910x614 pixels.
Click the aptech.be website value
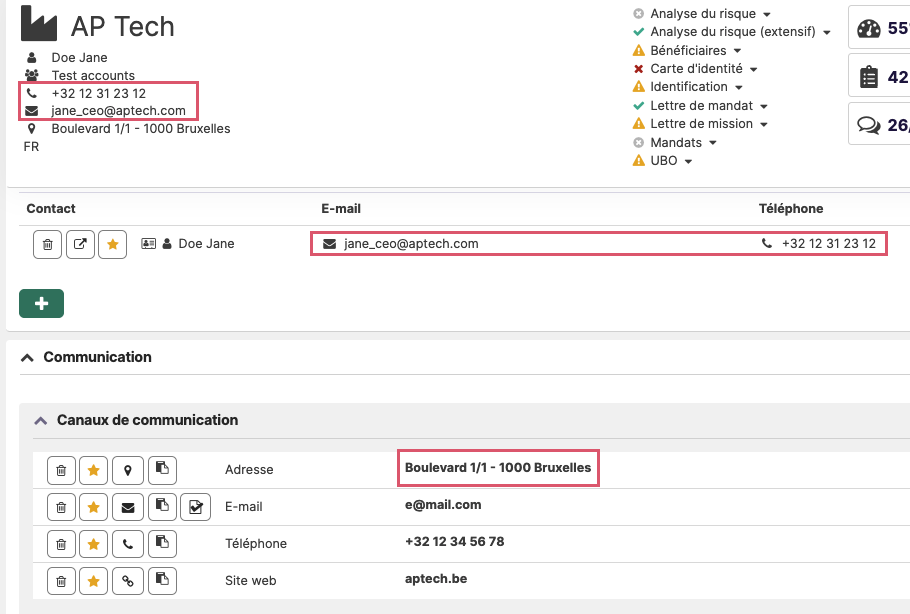(x=436, y=579)
